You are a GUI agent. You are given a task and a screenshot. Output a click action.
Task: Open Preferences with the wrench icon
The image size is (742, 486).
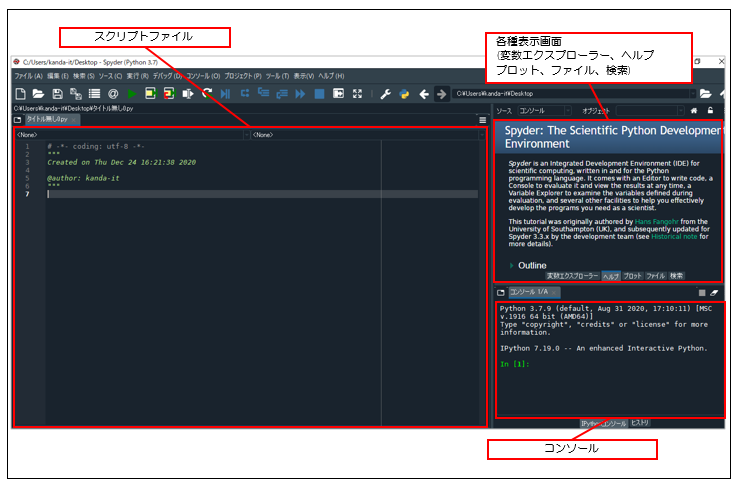(386, 94)
